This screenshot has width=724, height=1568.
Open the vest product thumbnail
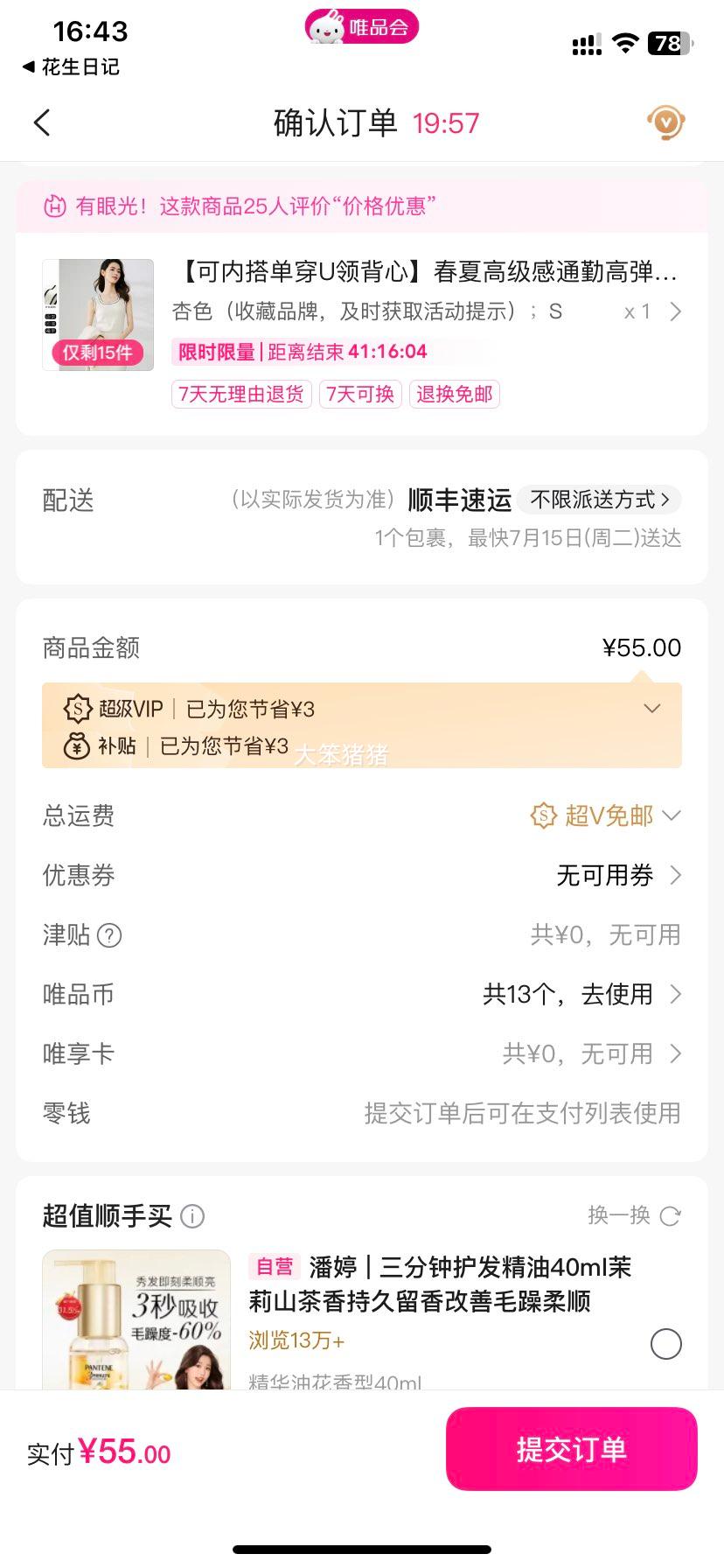(x=98, y=315)
